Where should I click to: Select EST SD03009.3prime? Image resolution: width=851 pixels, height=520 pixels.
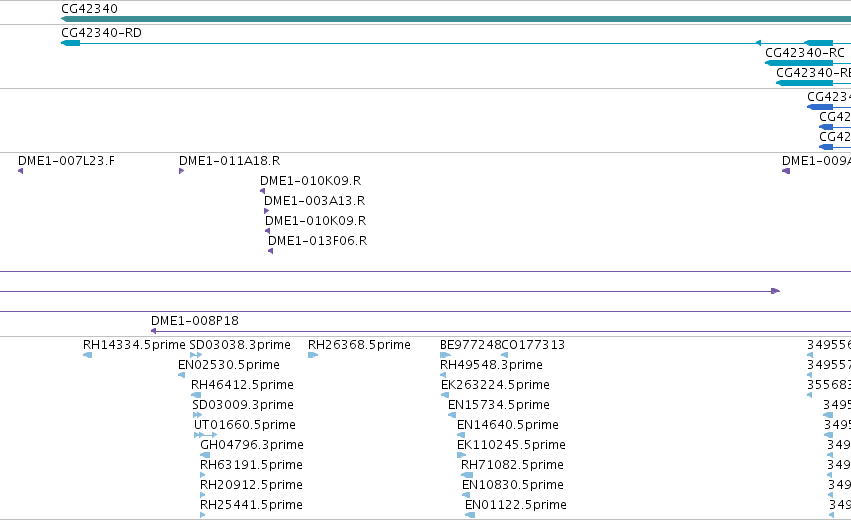pos(243,405)
